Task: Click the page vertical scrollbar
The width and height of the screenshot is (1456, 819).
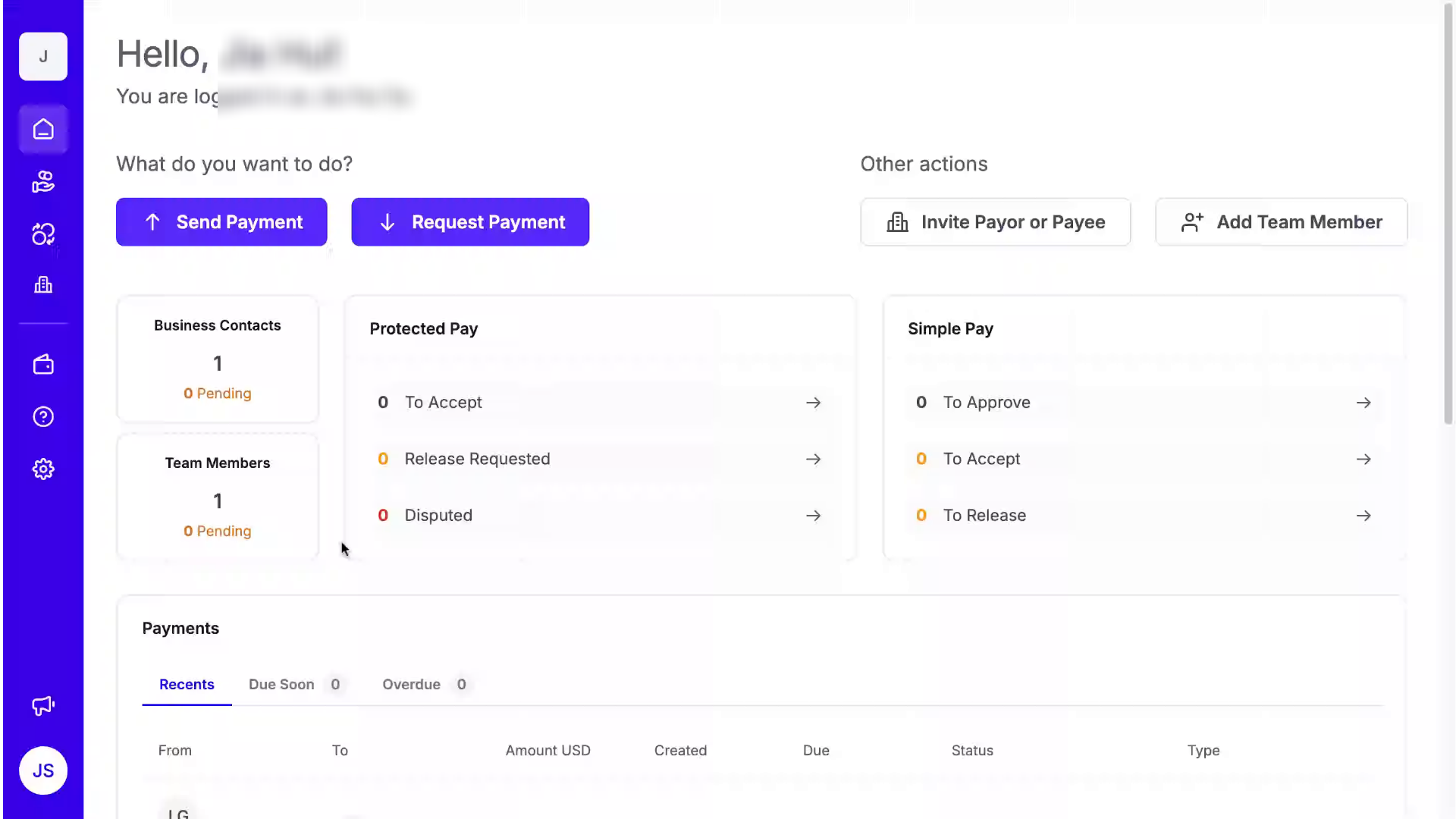Action: (1448, 212)
